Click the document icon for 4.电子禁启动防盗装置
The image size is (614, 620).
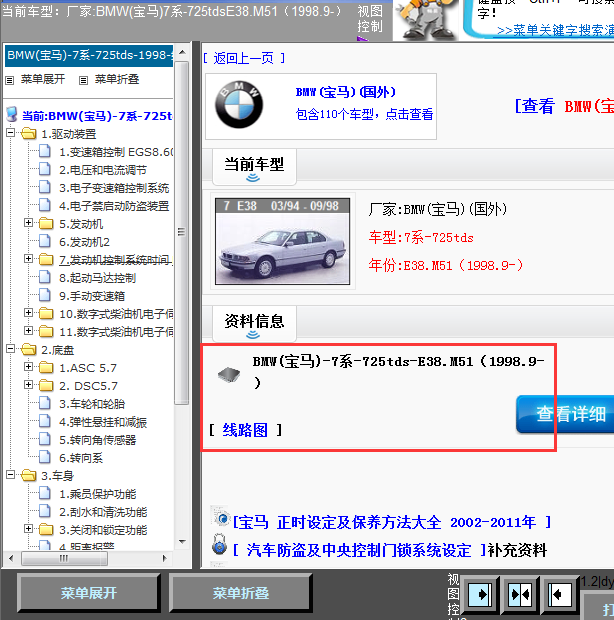pyautogui.click(x=45, y=205)
